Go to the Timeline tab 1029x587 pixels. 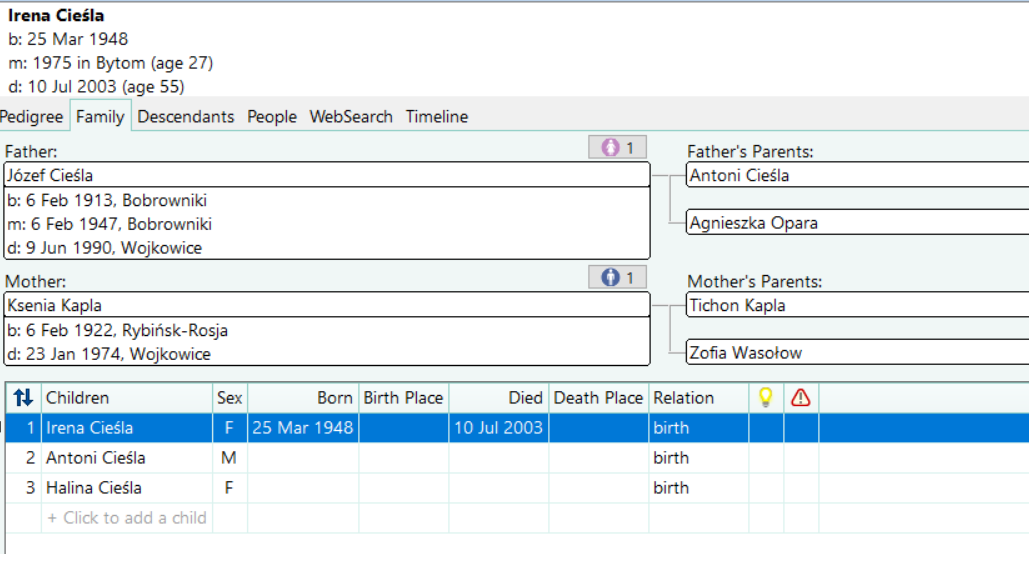click(x=437, y=117)
